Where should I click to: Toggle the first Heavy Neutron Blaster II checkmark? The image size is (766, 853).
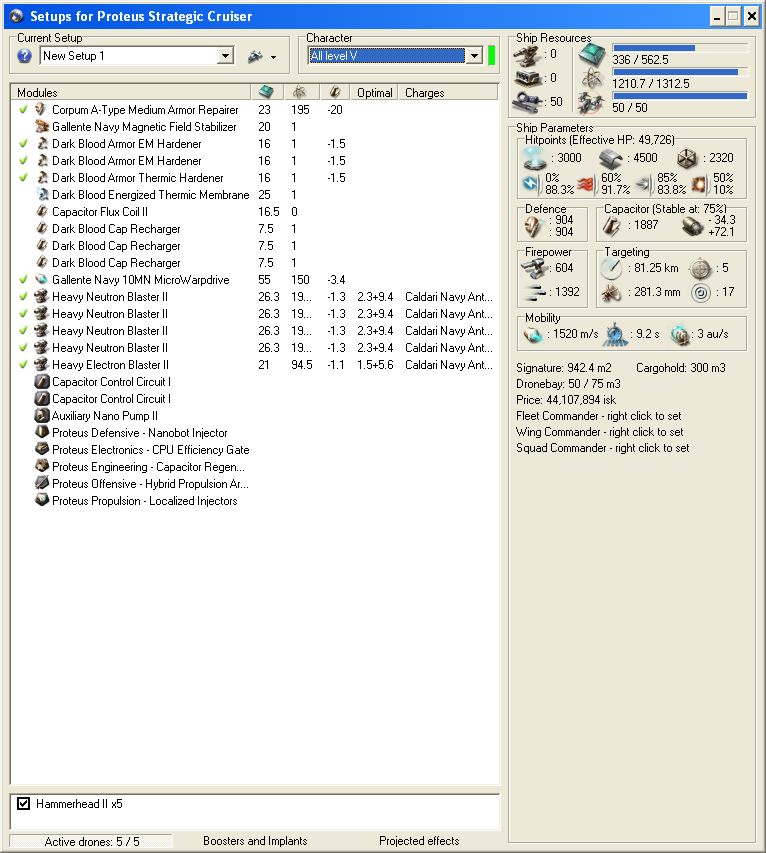[x=23, y=296]
